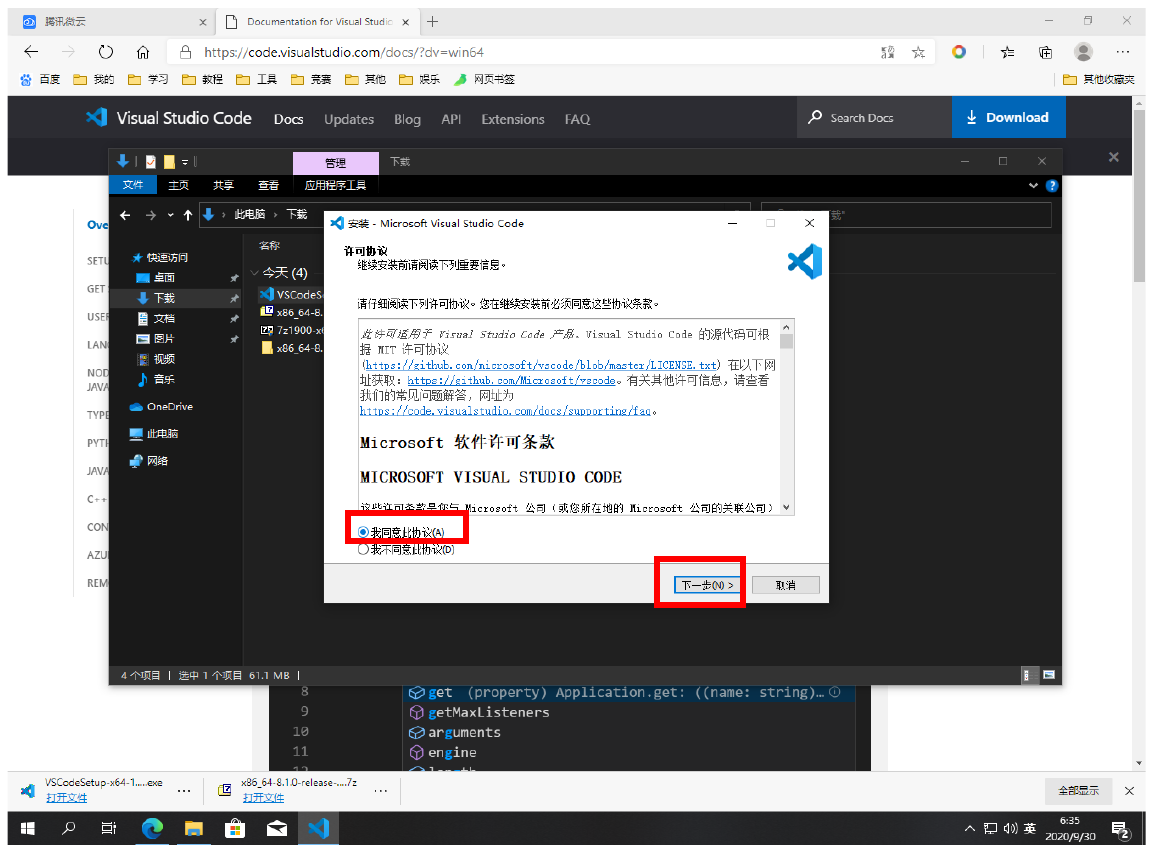Open the MIT LICENSE.txt GitHub link
1155x853 pixels.
(x=540, y=365)
